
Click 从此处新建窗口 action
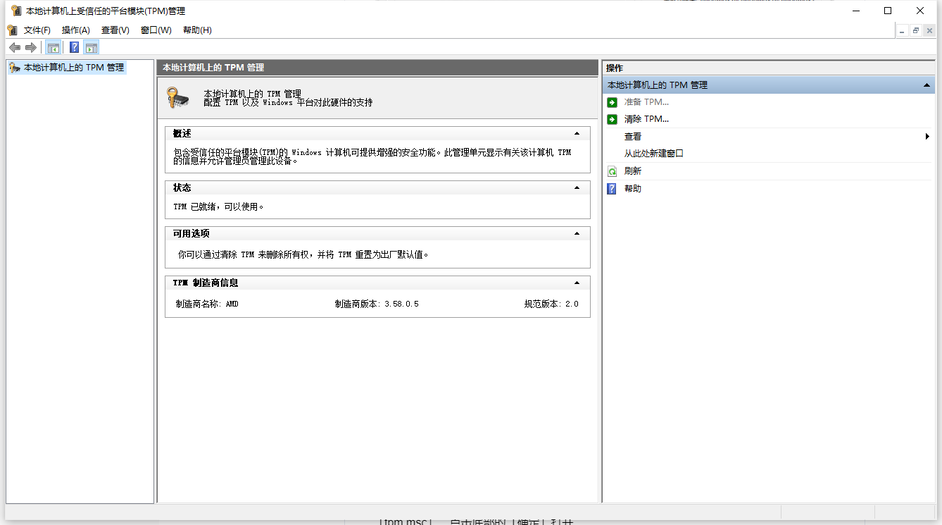click(654, 153)
